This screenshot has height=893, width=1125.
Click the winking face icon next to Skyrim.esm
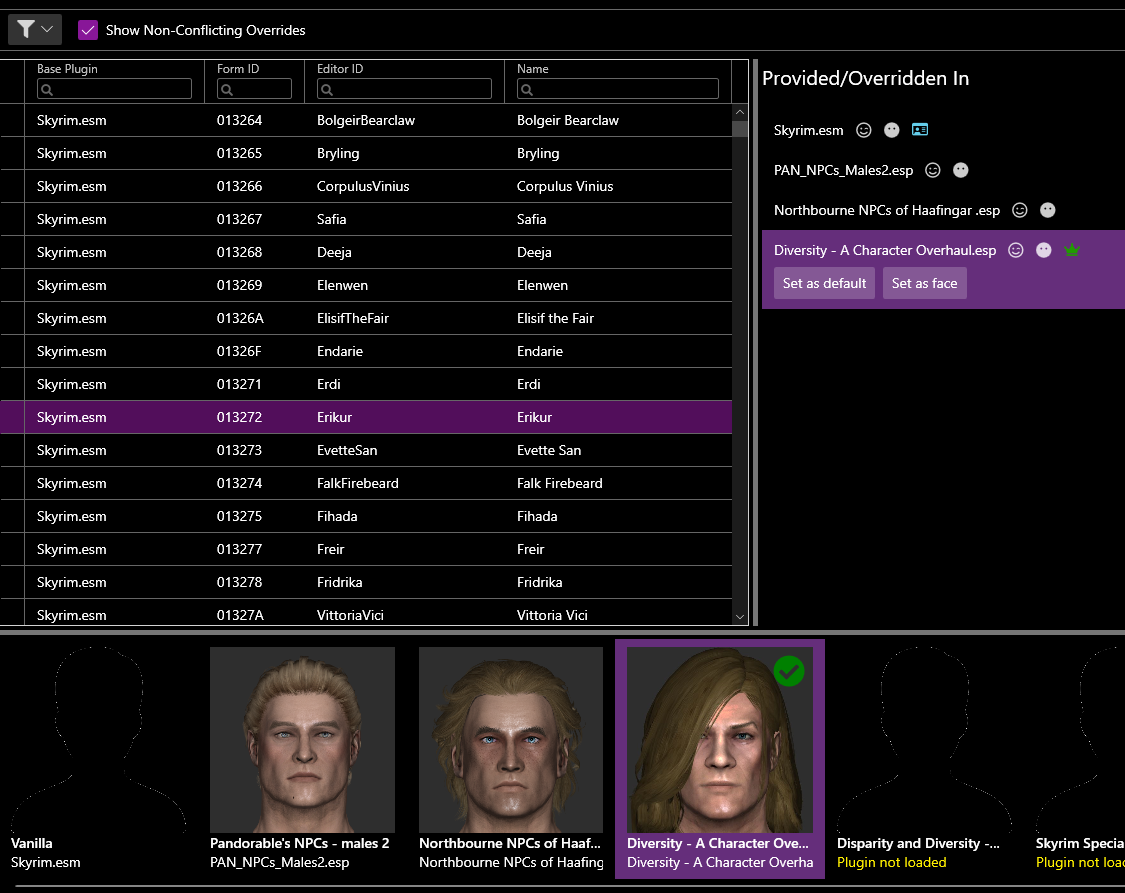coord(864,130)
